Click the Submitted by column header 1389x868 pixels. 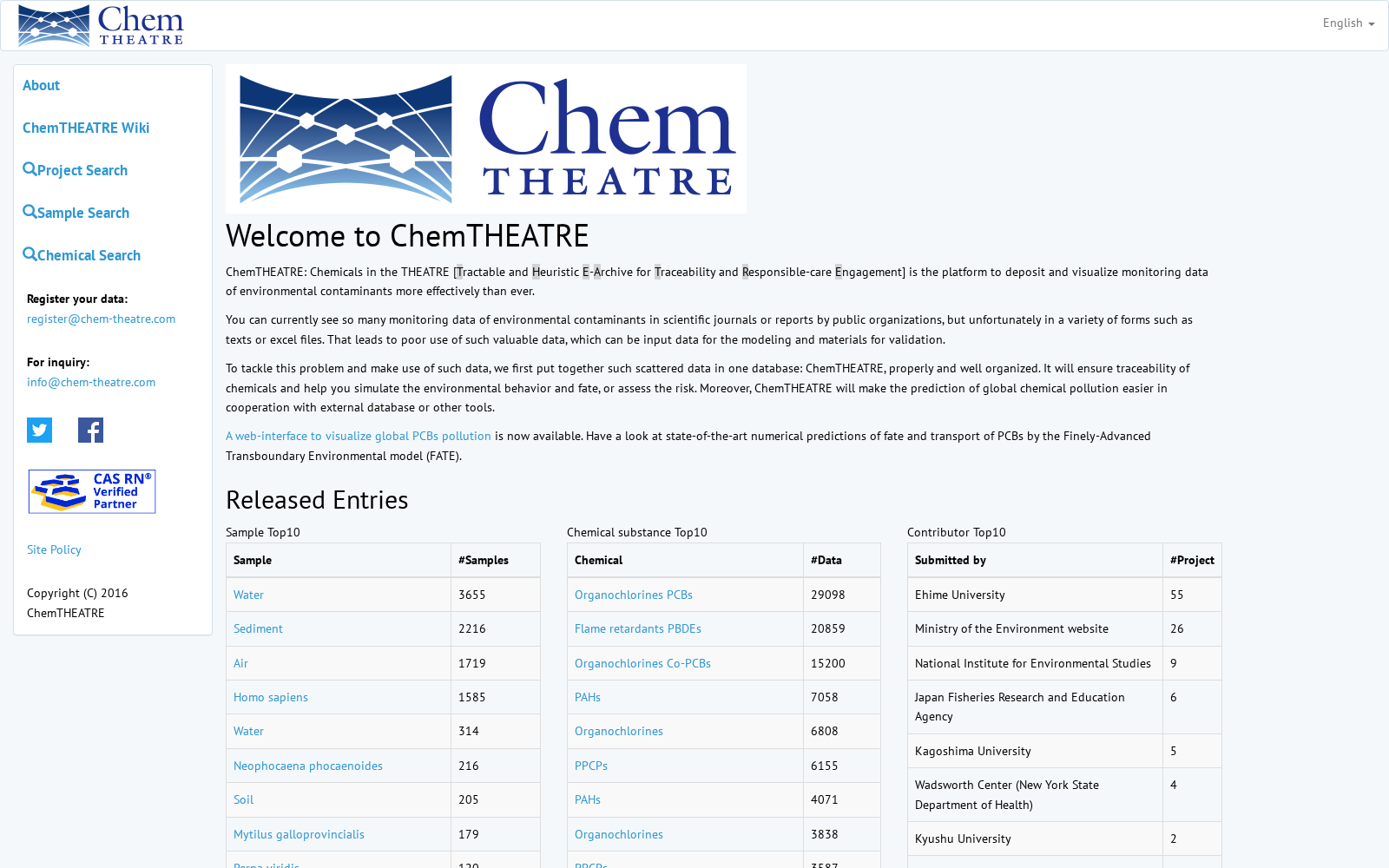tap(1035, 560)
